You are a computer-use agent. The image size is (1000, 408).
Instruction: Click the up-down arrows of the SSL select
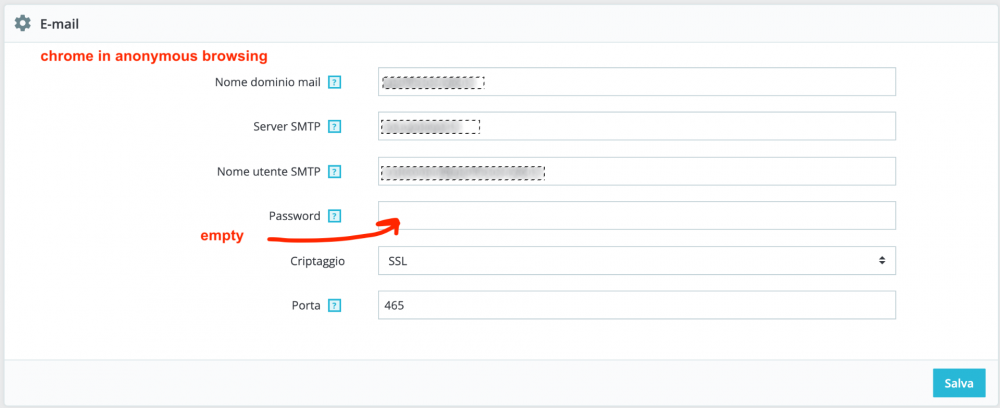point(881,260)
